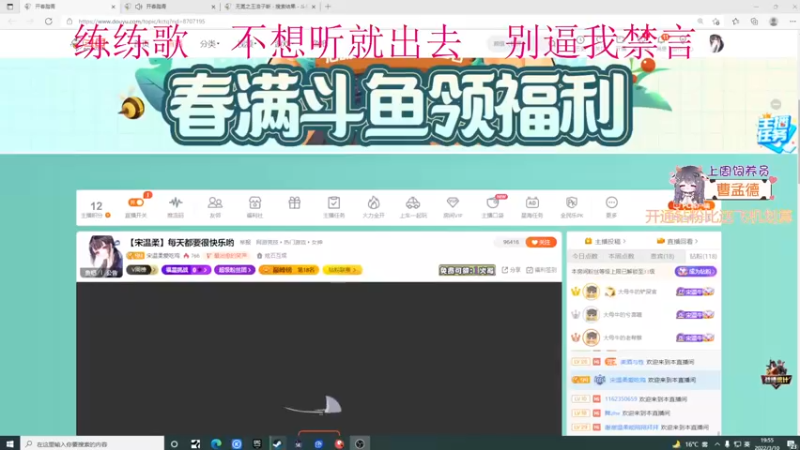This screenshot has height=450, width=800.
Task: Click the page vertical scrollbar
Action: 797,232
